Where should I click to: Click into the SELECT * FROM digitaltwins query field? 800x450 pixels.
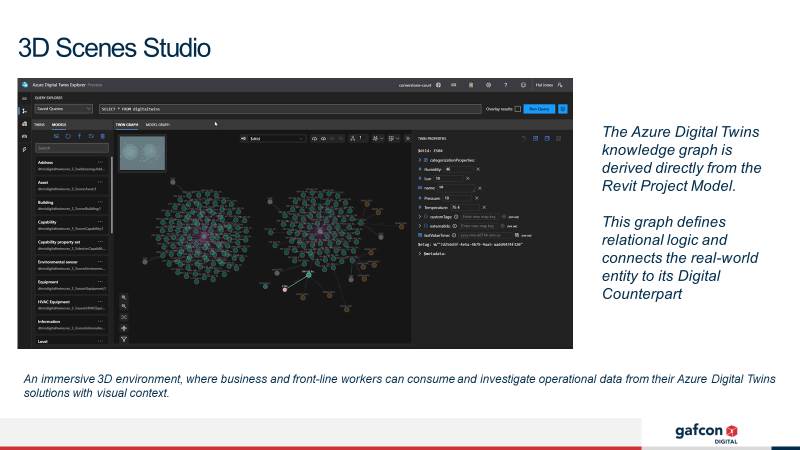pyautogui.click(x=290, y=109)
